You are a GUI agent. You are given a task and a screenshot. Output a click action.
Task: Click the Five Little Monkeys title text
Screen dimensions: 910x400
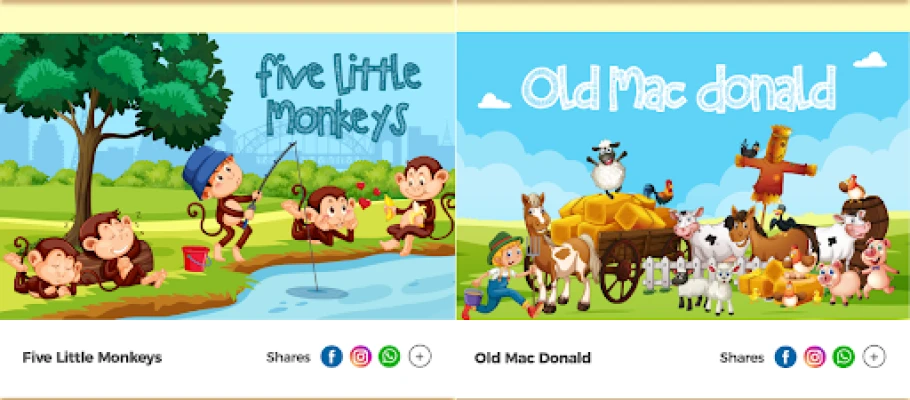(x=92, y=358)
